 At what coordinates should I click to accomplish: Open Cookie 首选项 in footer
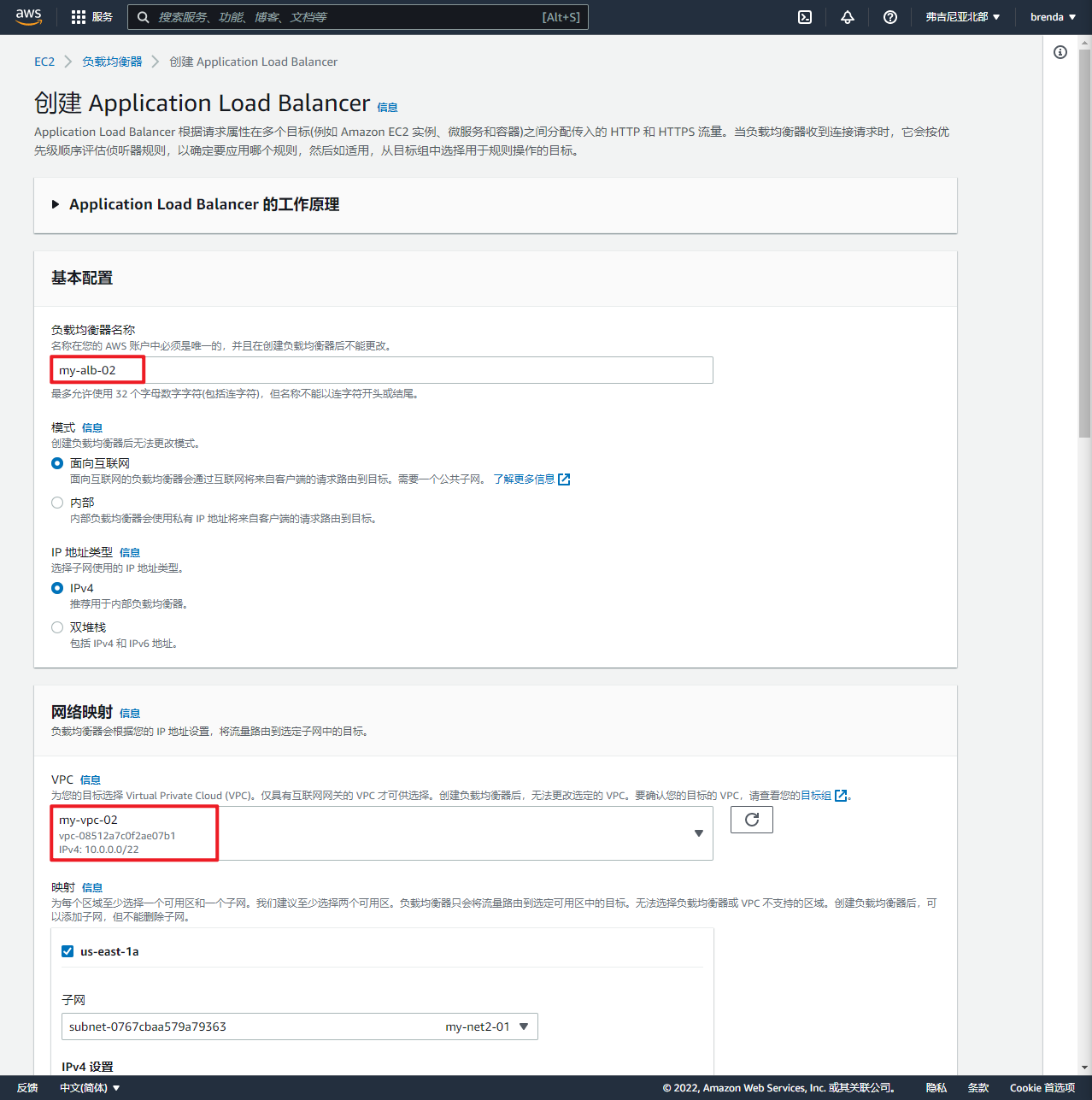point(1042,1088)
